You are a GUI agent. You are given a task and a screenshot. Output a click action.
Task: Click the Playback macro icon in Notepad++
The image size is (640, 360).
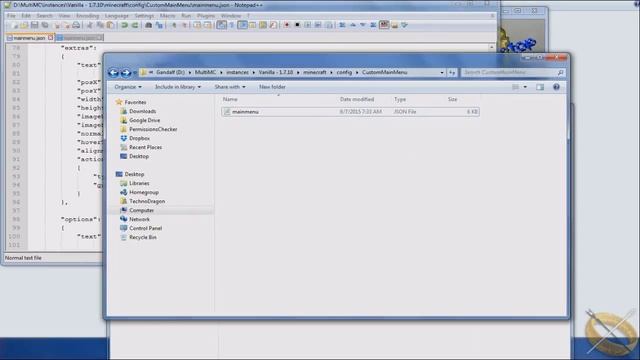pos(307,25)
